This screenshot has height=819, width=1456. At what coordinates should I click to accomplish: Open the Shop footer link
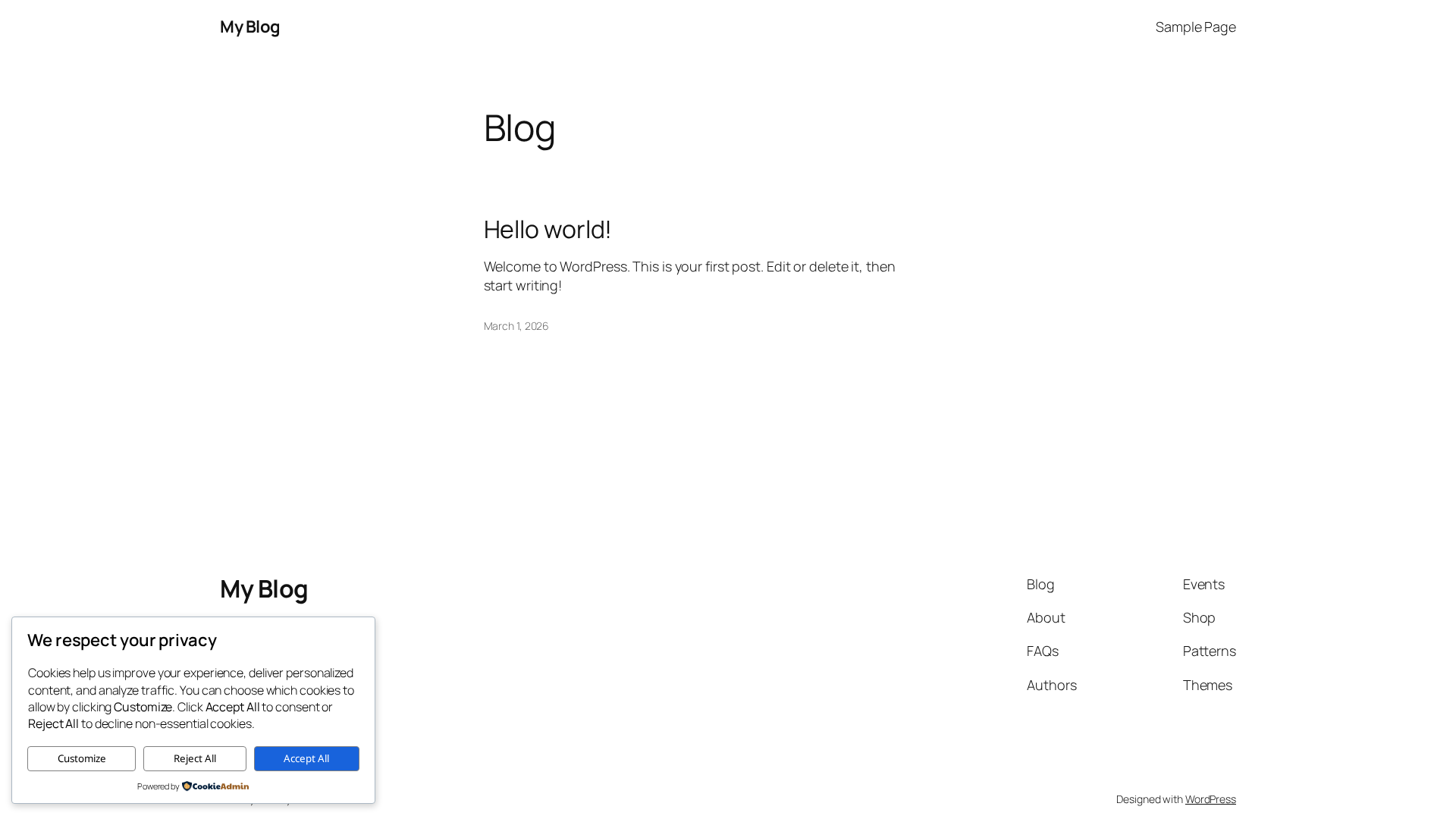click(x=1198, y=617)
